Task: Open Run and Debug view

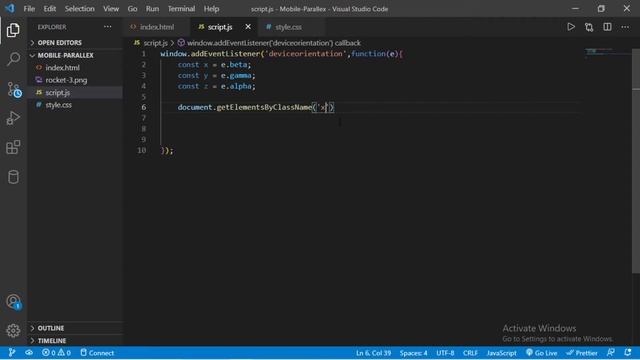Action: point(13,118)
